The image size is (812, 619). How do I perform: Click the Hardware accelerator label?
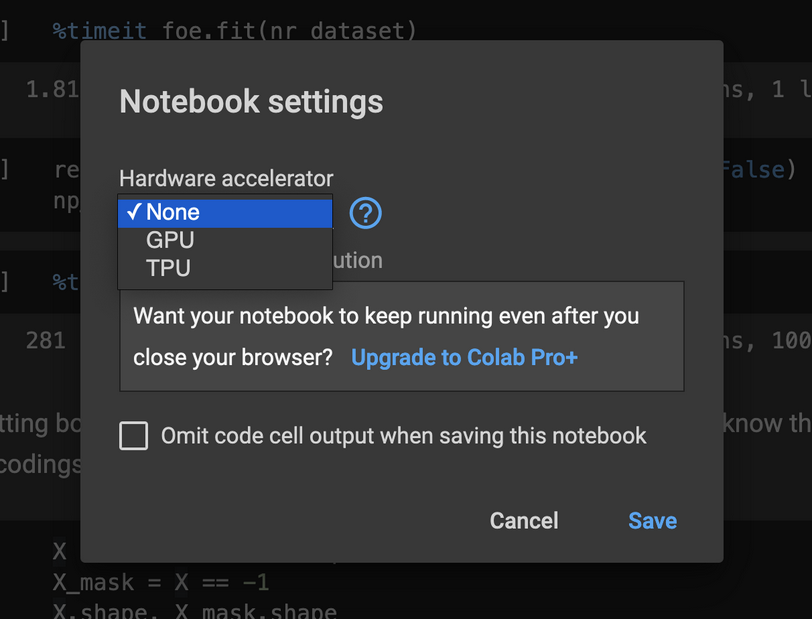(226, 179)
